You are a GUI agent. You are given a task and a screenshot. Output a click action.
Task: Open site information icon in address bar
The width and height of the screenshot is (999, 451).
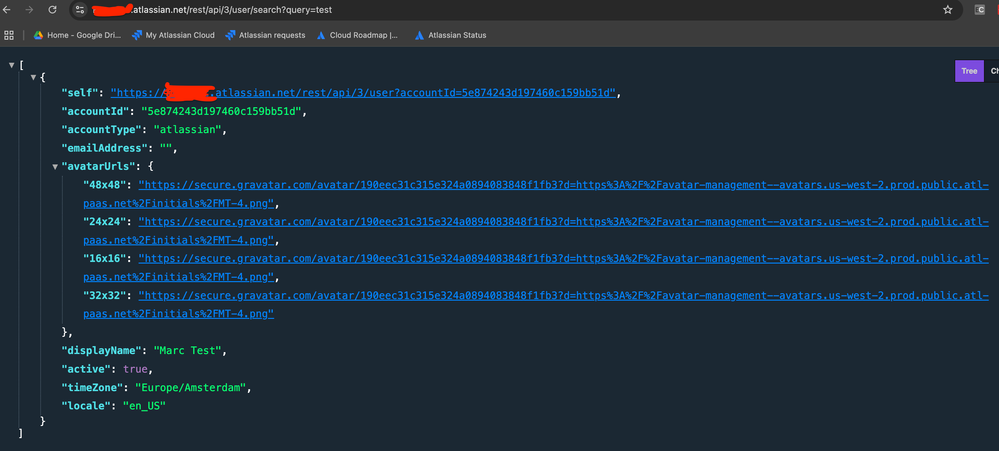pos(79,10)
